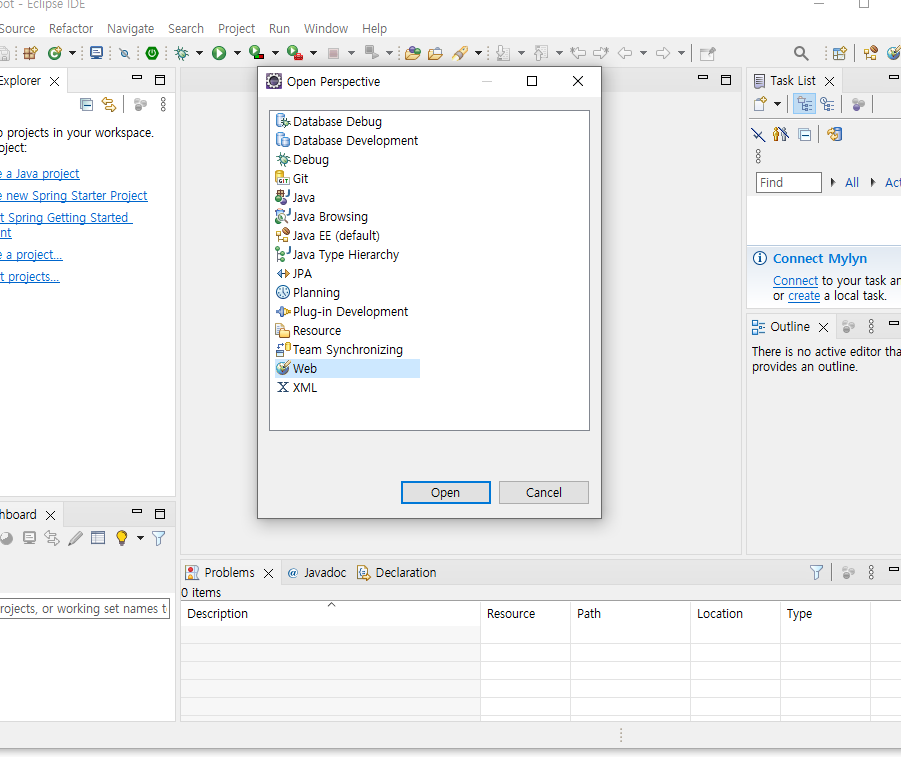901x757 pixels.
Task: Click the Open button in dialog
Action: (445, 492)
